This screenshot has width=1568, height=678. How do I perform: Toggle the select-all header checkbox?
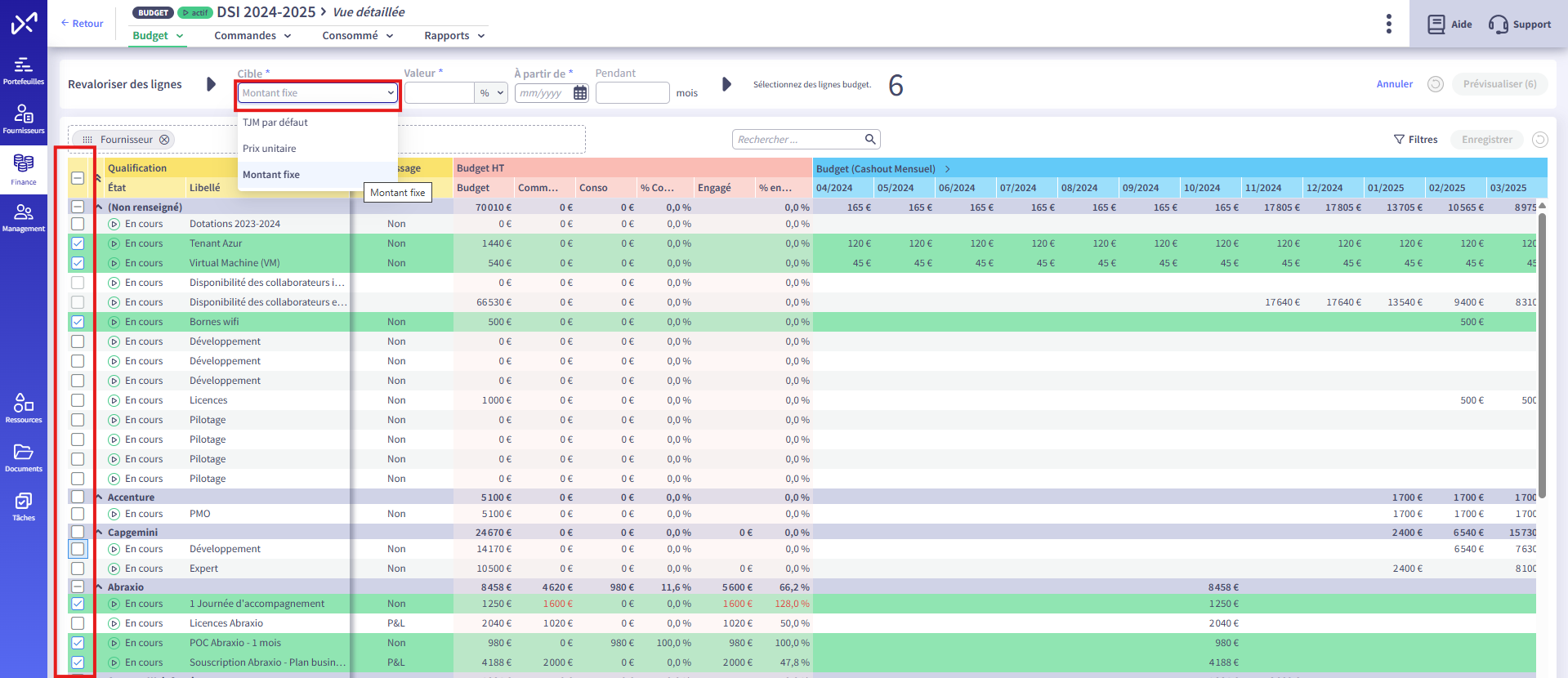pyautogui.click(x=78, y=178)
